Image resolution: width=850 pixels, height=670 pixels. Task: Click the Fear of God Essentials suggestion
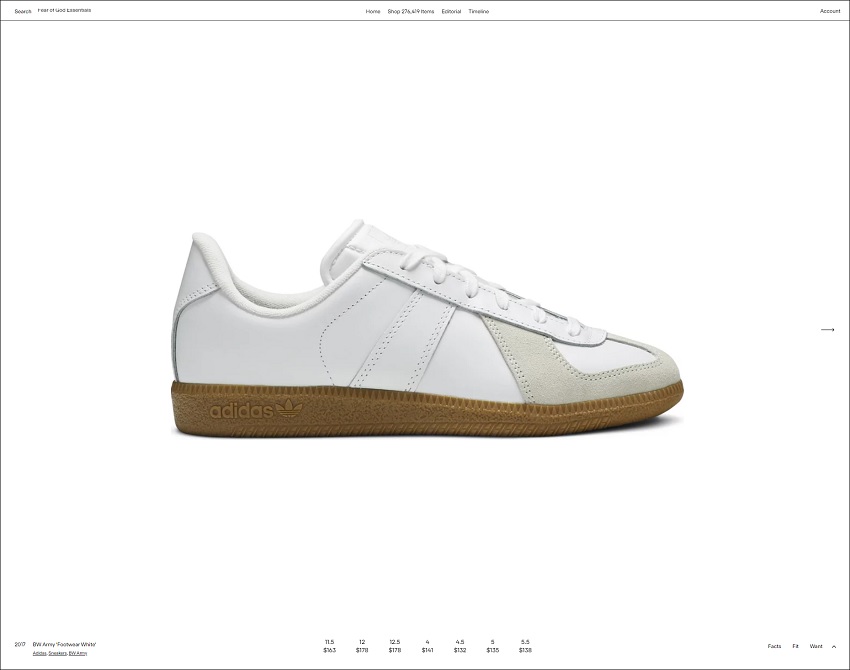(65, 10)
